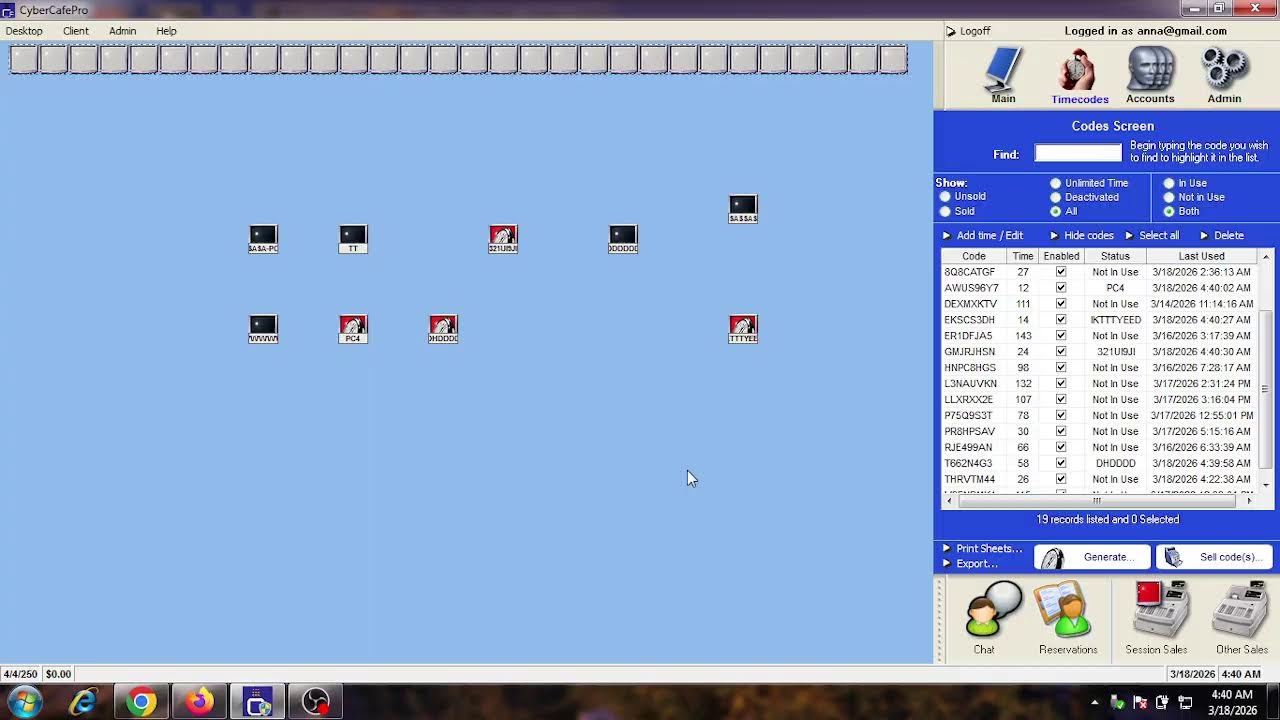Launch Firefox from taskbar
This screenshot has height=720, width=1280.
point(199,702)
